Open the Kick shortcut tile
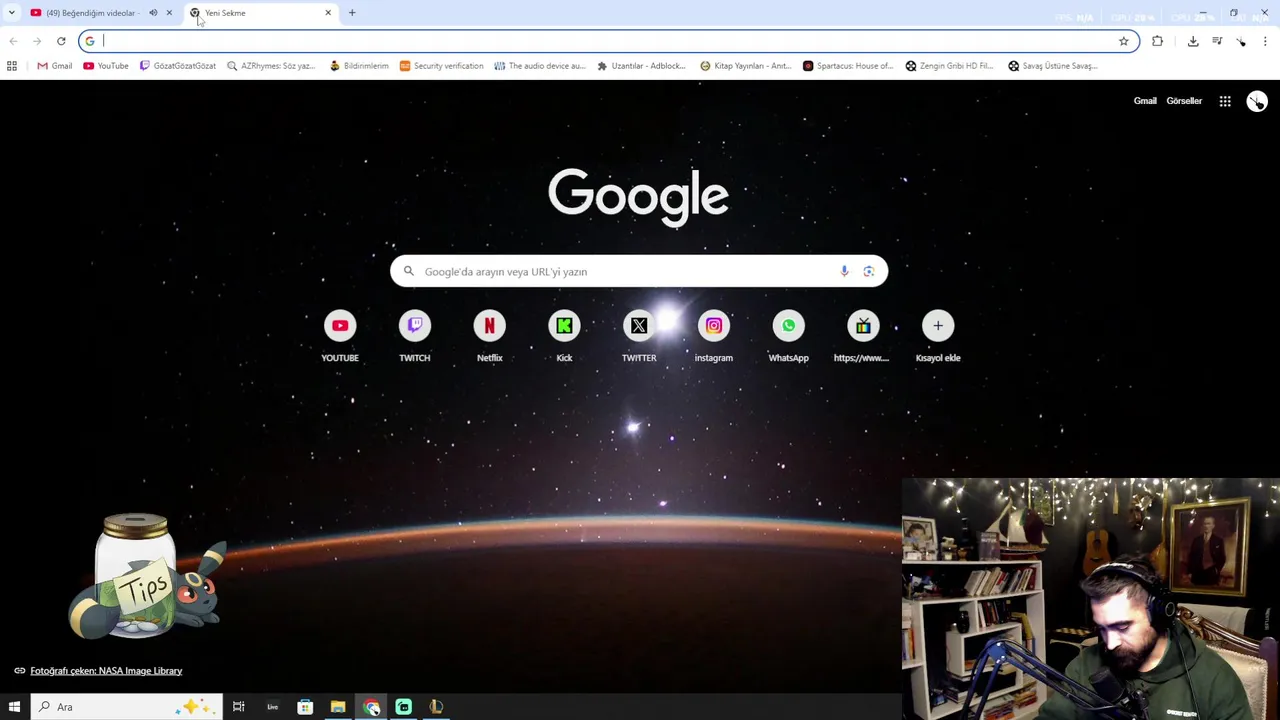 click(564, 336)
